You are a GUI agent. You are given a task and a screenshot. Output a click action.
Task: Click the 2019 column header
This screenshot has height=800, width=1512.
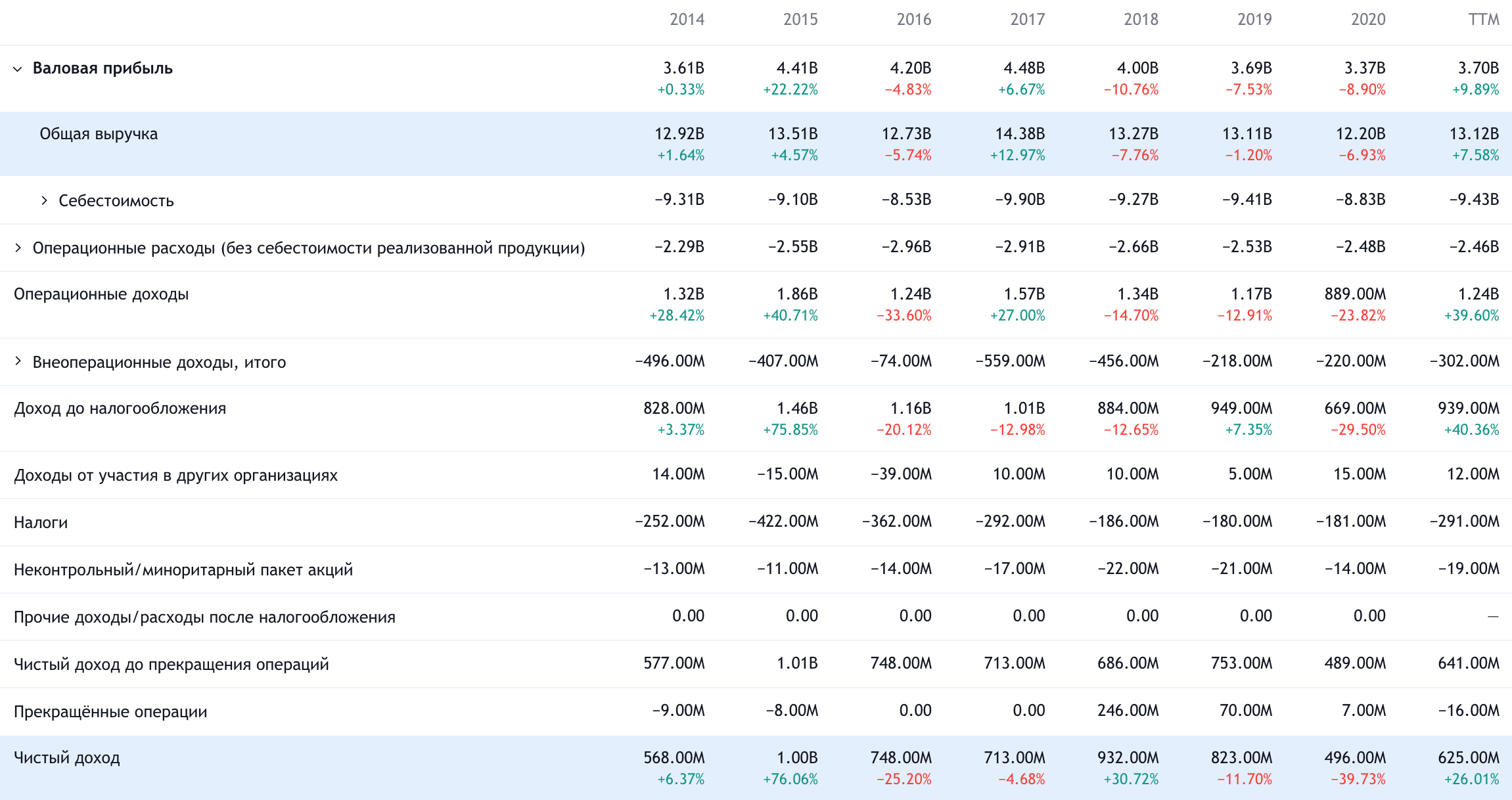click(x=1255, y=20)
